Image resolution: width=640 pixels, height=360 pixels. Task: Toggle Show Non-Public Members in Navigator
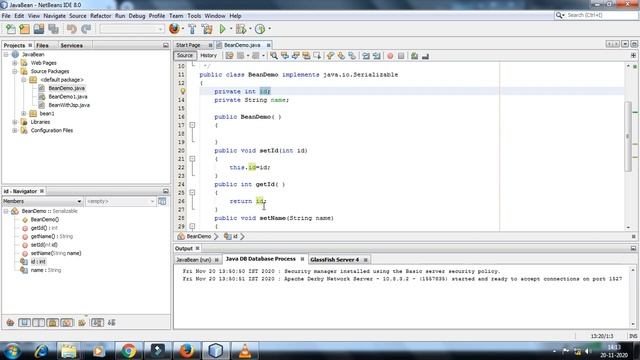(53, 323)
